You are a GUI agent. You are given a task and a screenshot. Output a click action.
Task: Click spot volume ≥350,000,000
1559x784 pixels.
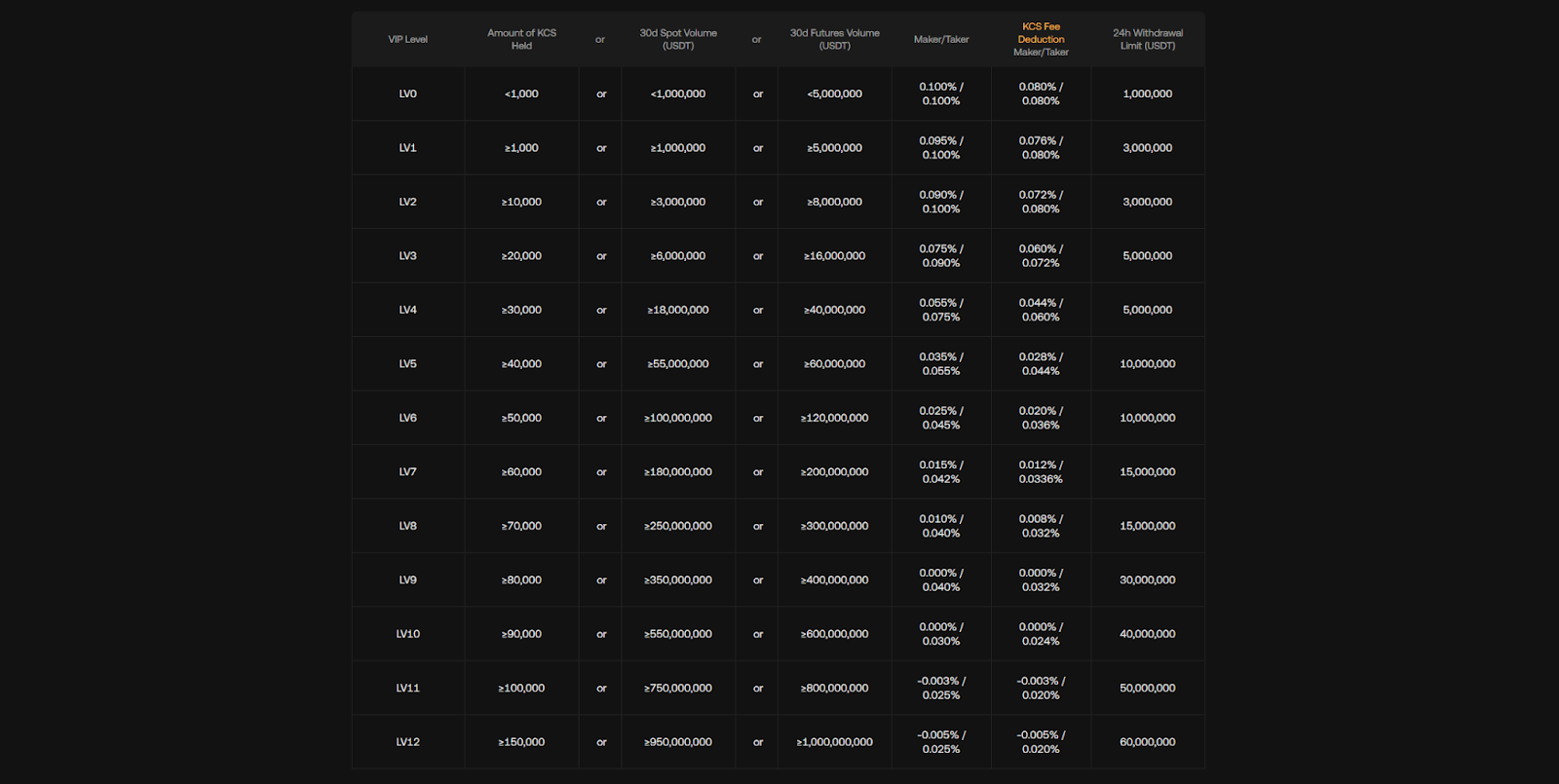pyautogui.click(x=678, y=580)
